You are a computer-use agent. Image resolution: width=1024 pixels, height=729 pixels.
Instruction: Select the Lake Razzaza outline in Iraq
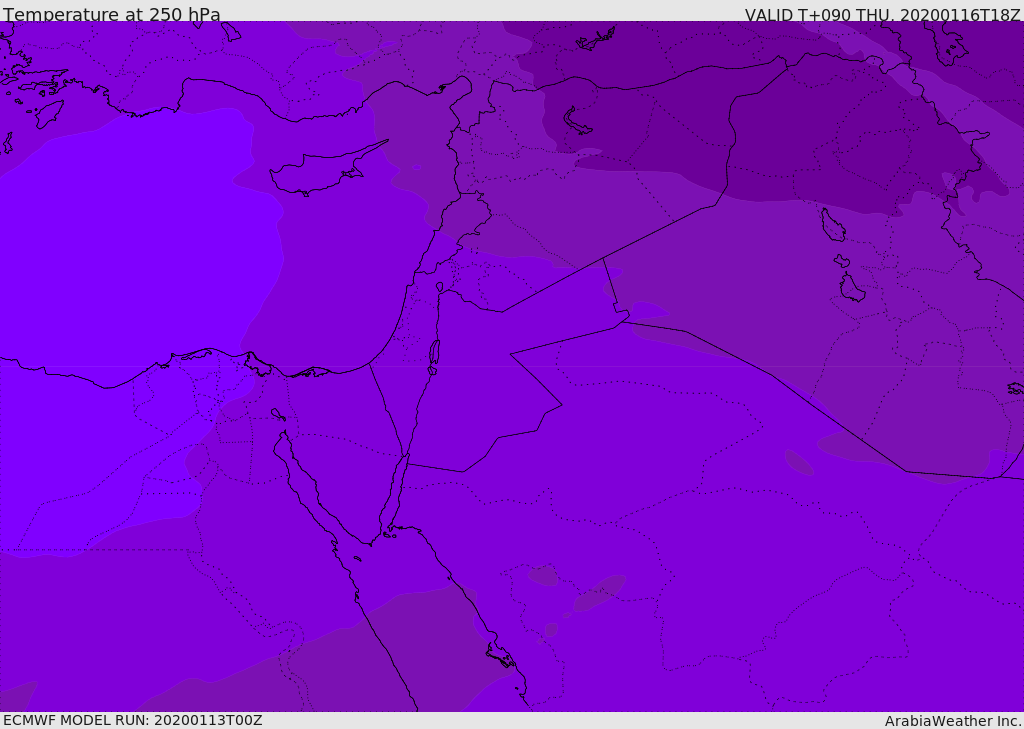852,288
